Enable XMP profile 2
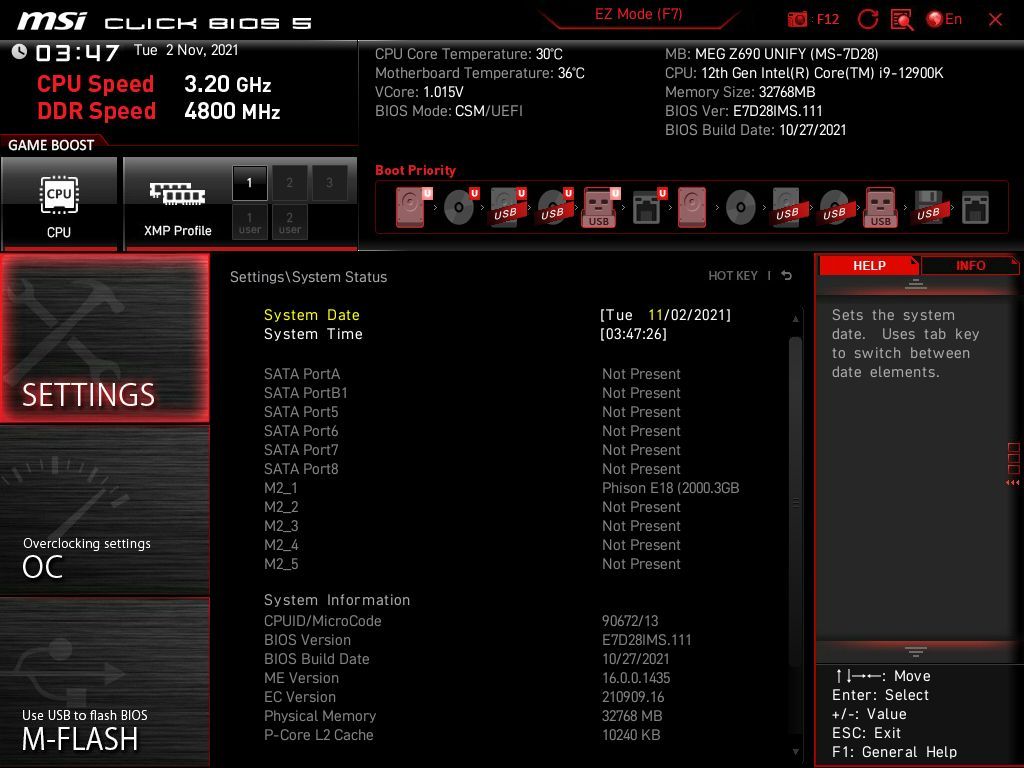This screenshot has width=1024, height=768. click(x=289, y=183)
